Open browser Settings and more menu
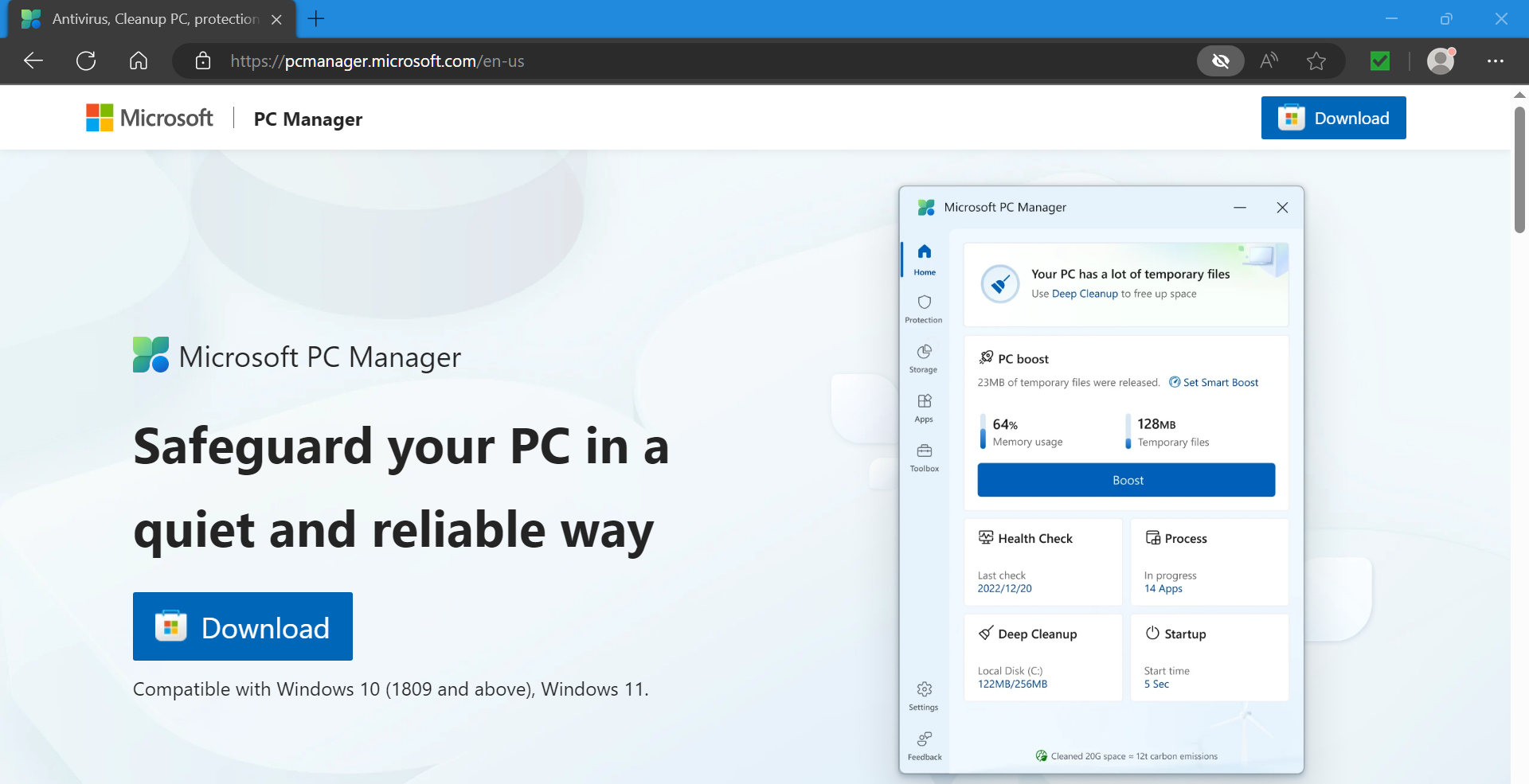 (1496, 60)
